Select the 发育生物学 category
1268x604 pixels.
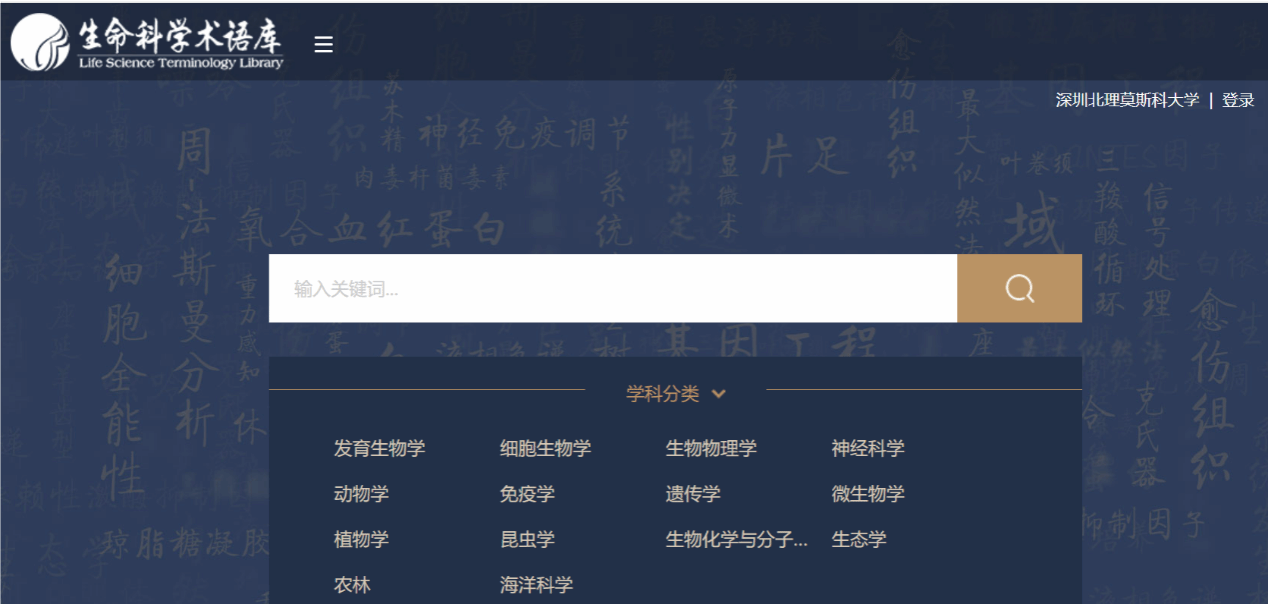click(379, 449)
